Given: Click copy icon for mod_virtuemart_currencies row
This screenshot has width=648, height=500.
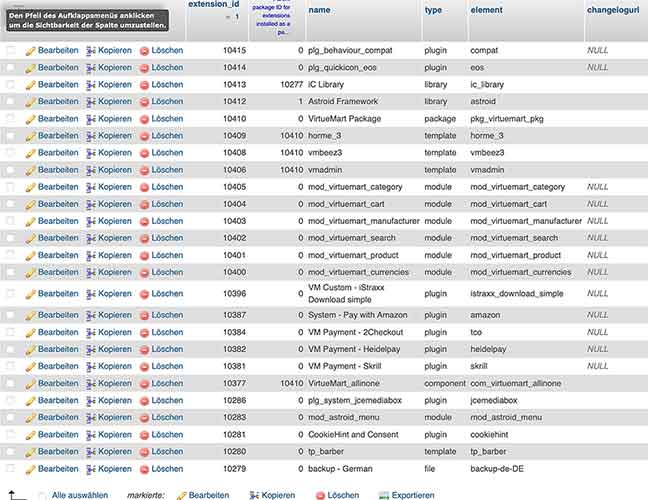Looking at the screenshot, I should point(91,273).
